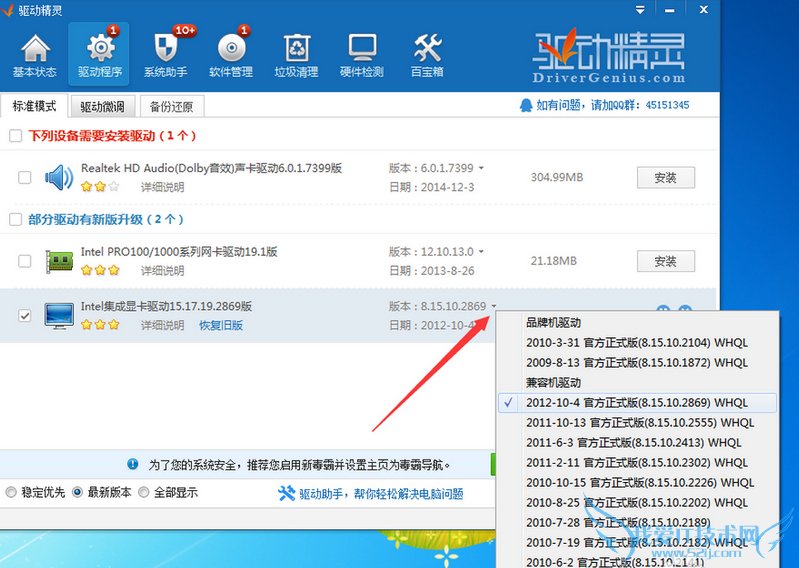Click Realtek HD Audio(Dolby音效)声卡驱动6.0.1.7399版 title
Viewport: 799px width, 568px height.
coord(211,168)
